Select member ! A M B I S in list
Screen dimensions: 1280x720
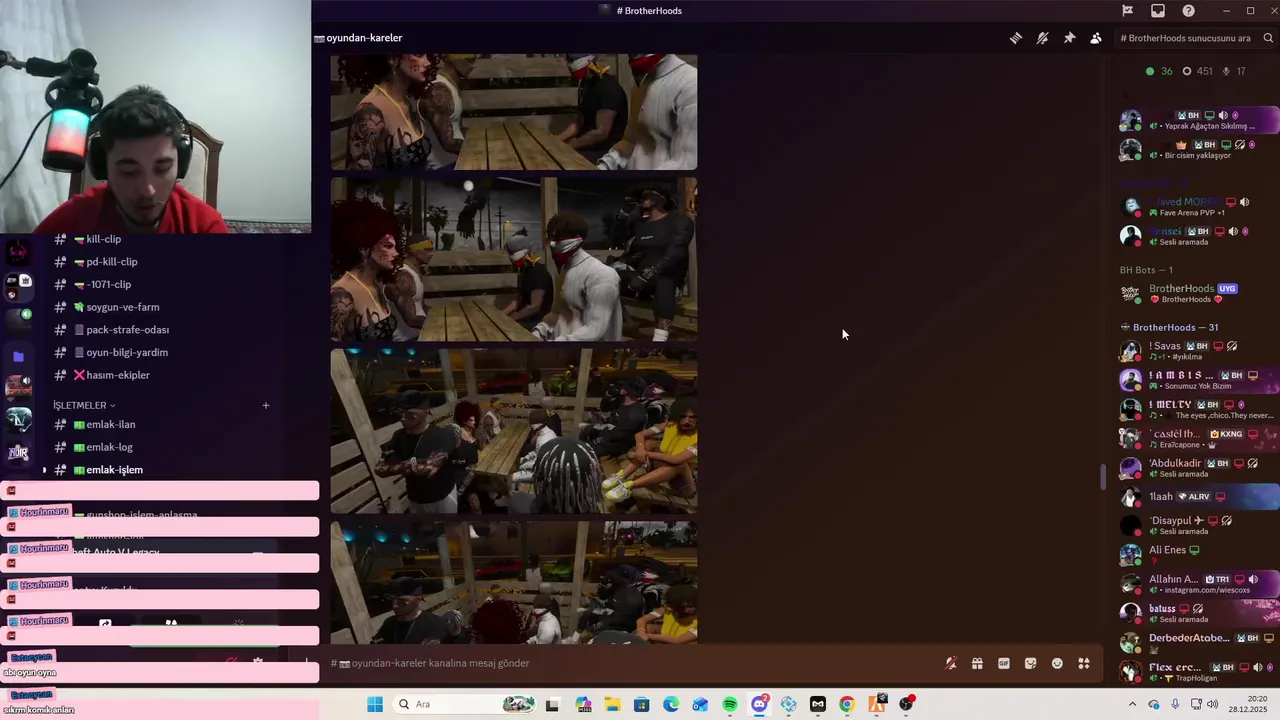pos(1198,380)
